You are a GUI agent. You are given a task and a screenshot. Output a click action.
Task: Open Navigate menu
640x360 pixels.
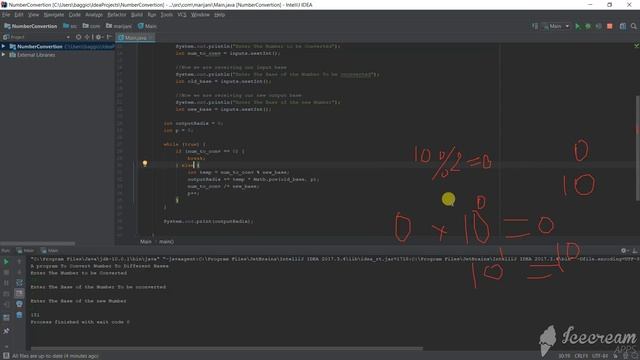54,15
